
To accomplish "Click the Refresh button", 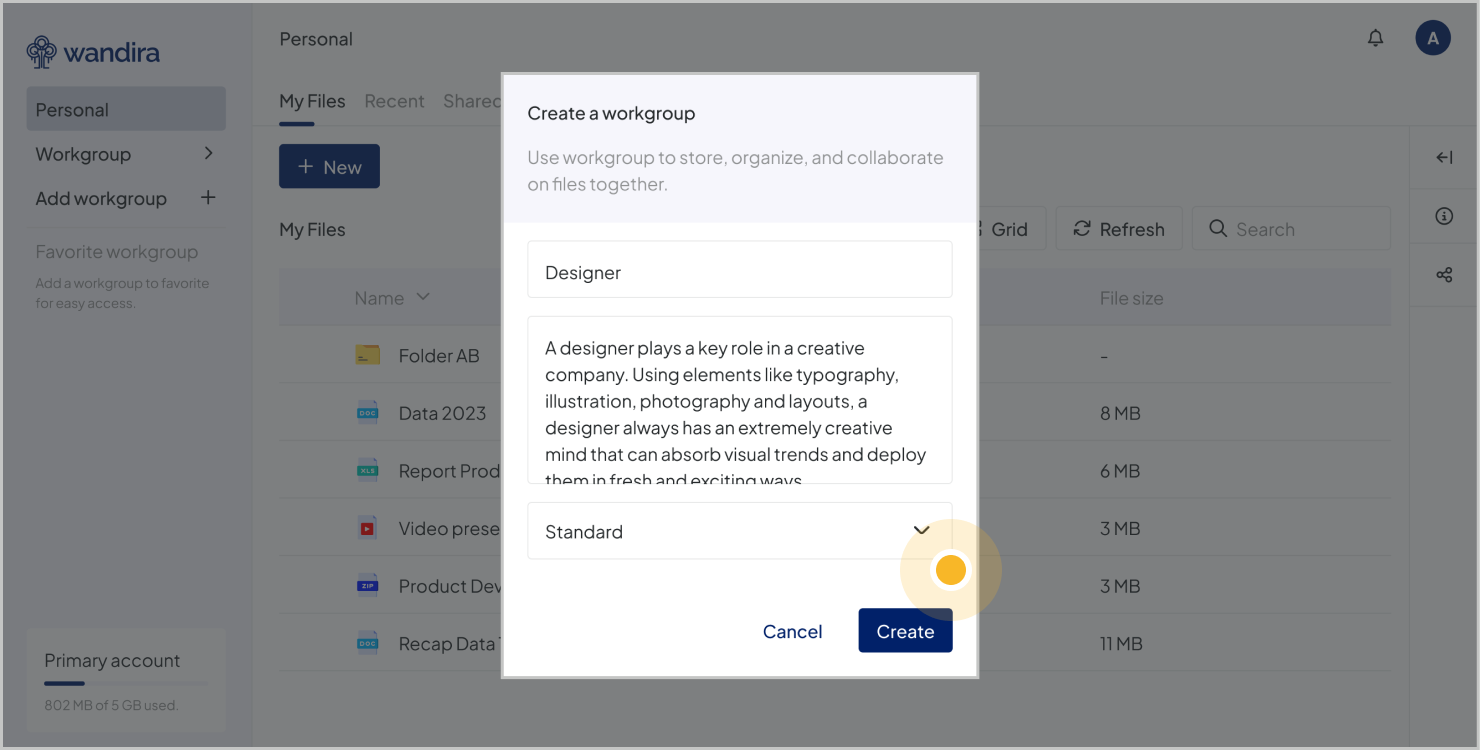I will 1119,229.
